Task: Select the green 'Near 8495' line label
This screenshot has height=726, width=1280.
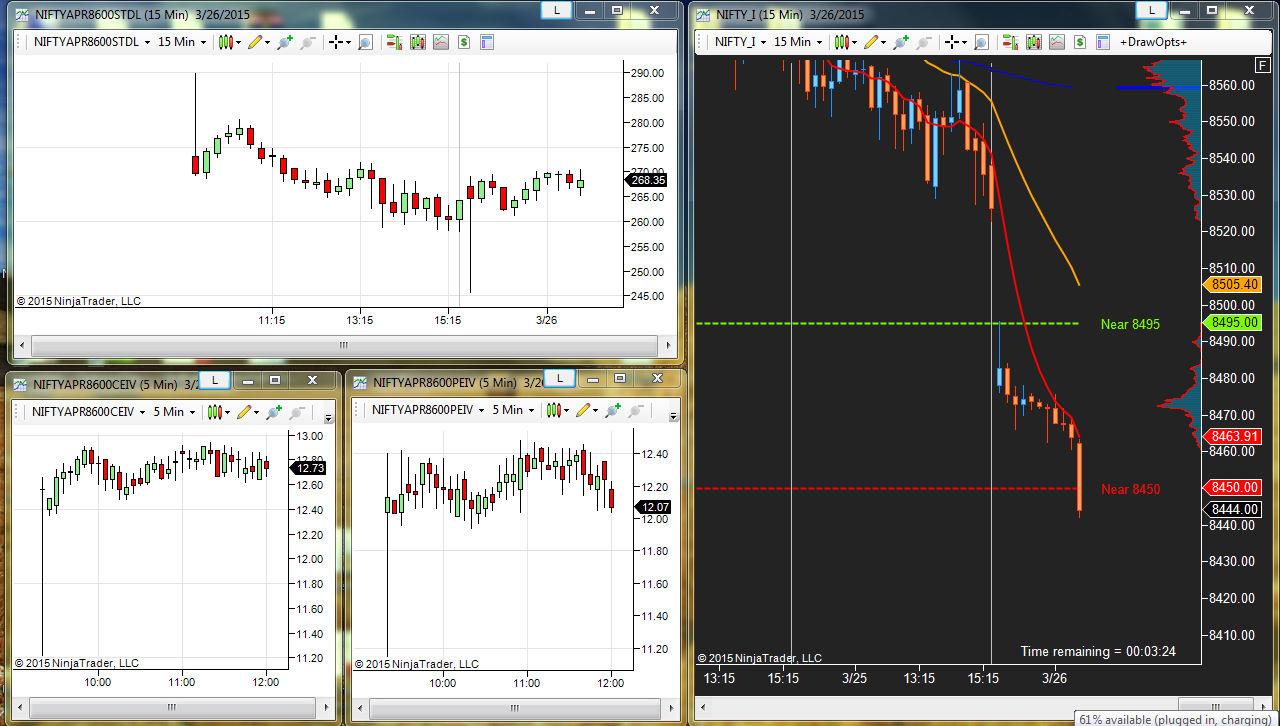Action: point(1130,324)
